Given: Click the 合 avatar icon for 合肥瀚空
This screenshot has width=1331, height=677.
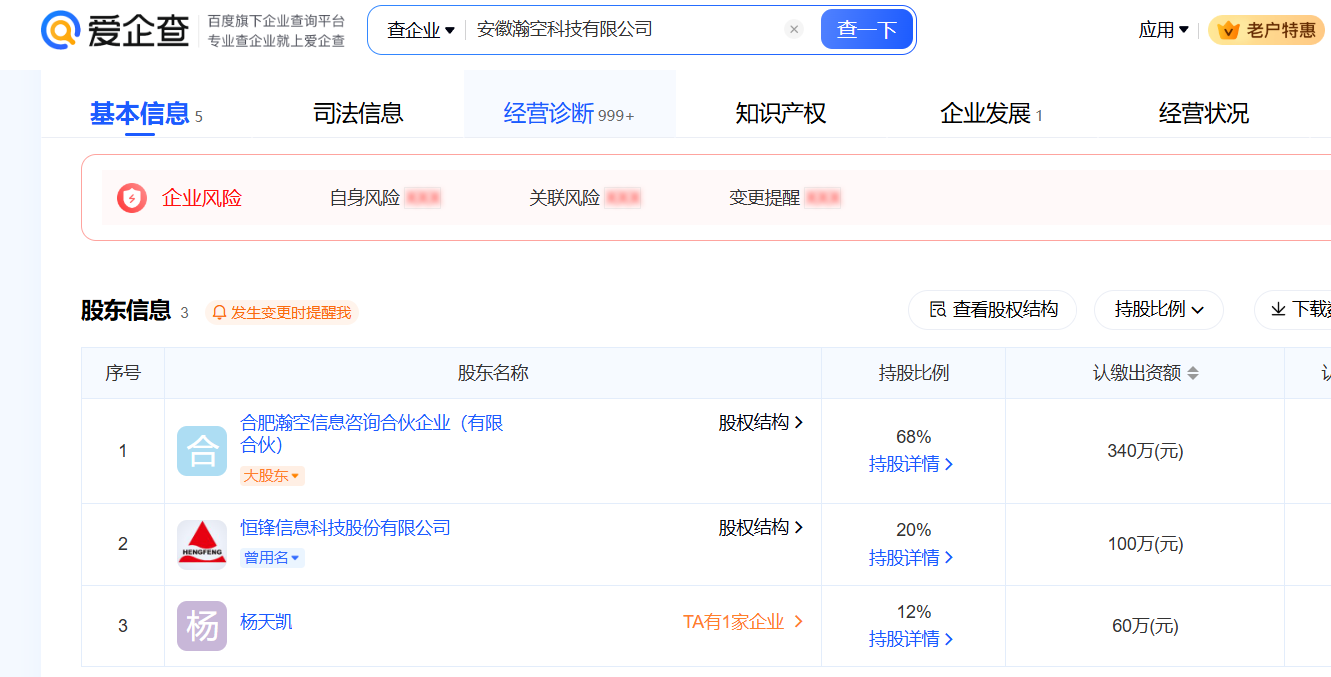Looking at the screenshot, I should (x=202, y=451).
